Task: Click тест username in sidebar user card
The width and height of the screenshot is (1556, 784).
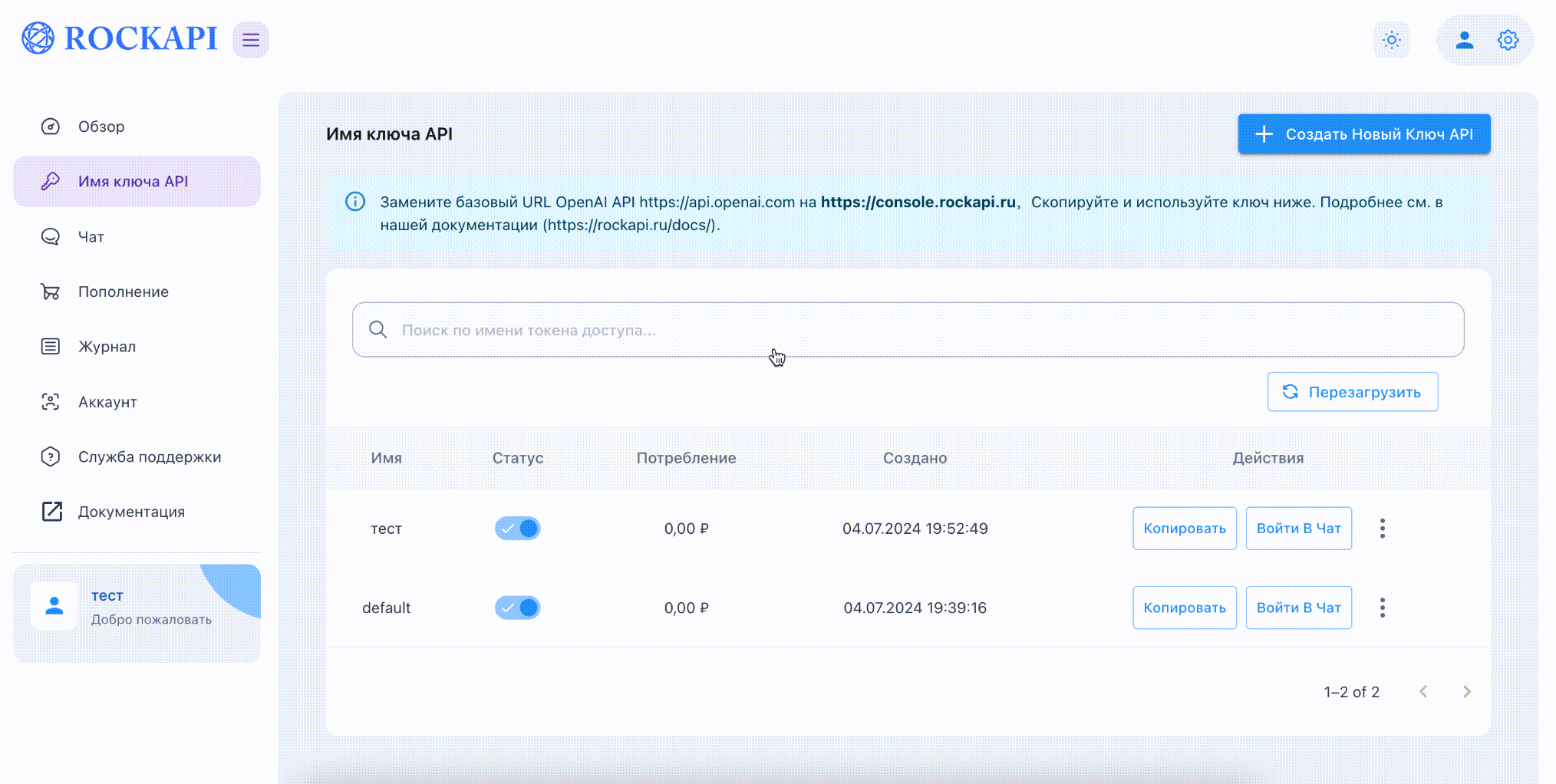Action: pos(107,595)
